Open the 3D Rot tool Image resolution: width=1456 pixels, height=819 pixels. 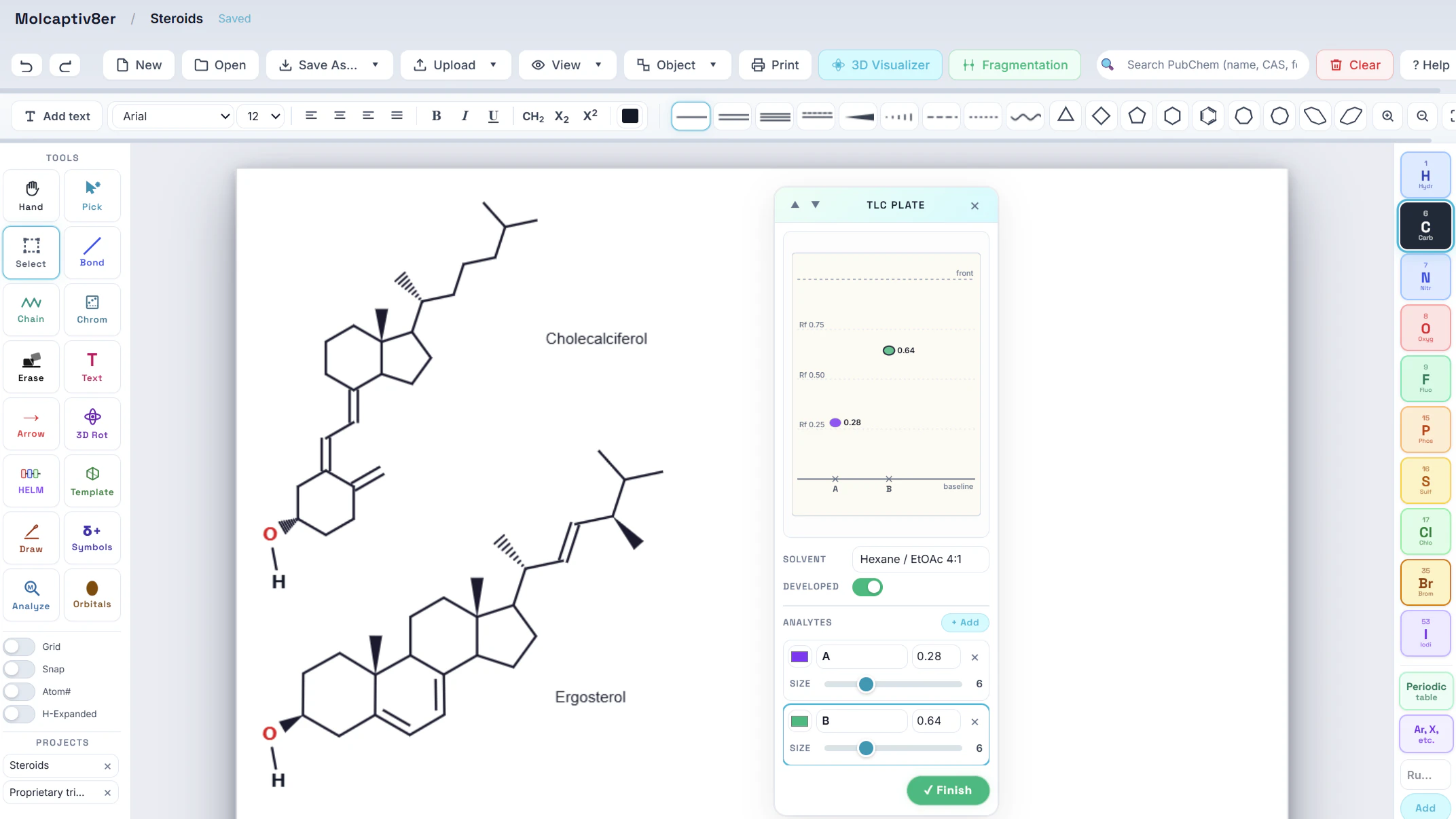point(92,424)
